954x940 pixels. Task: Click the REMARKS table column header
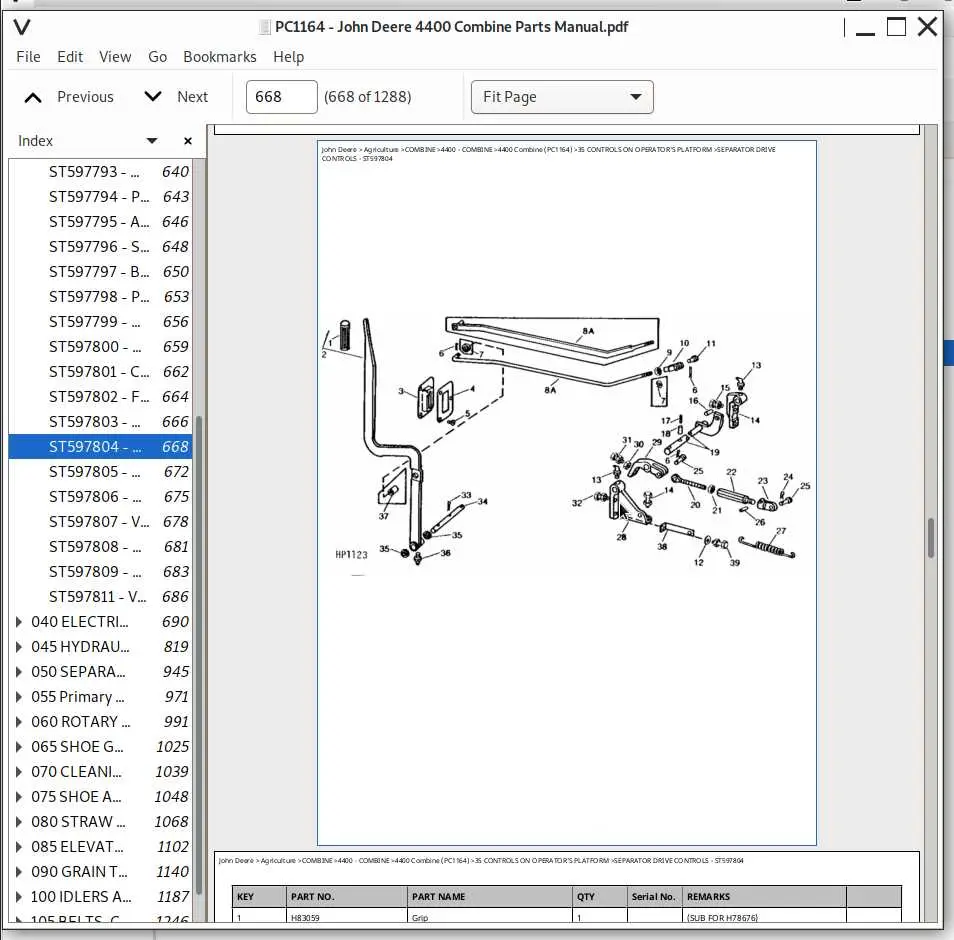[764, 896]
